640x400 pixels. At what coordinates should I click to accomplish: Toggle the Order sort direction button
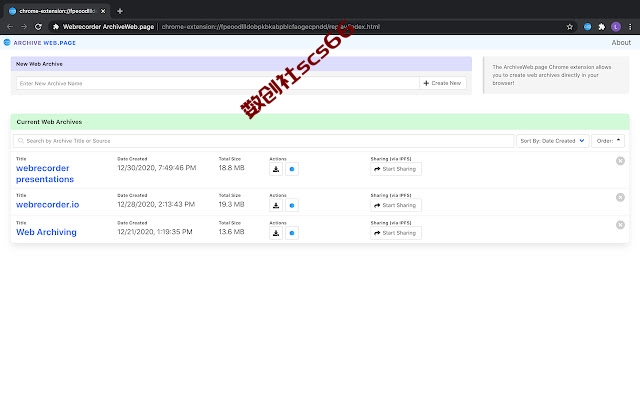(x=608, y=141)
